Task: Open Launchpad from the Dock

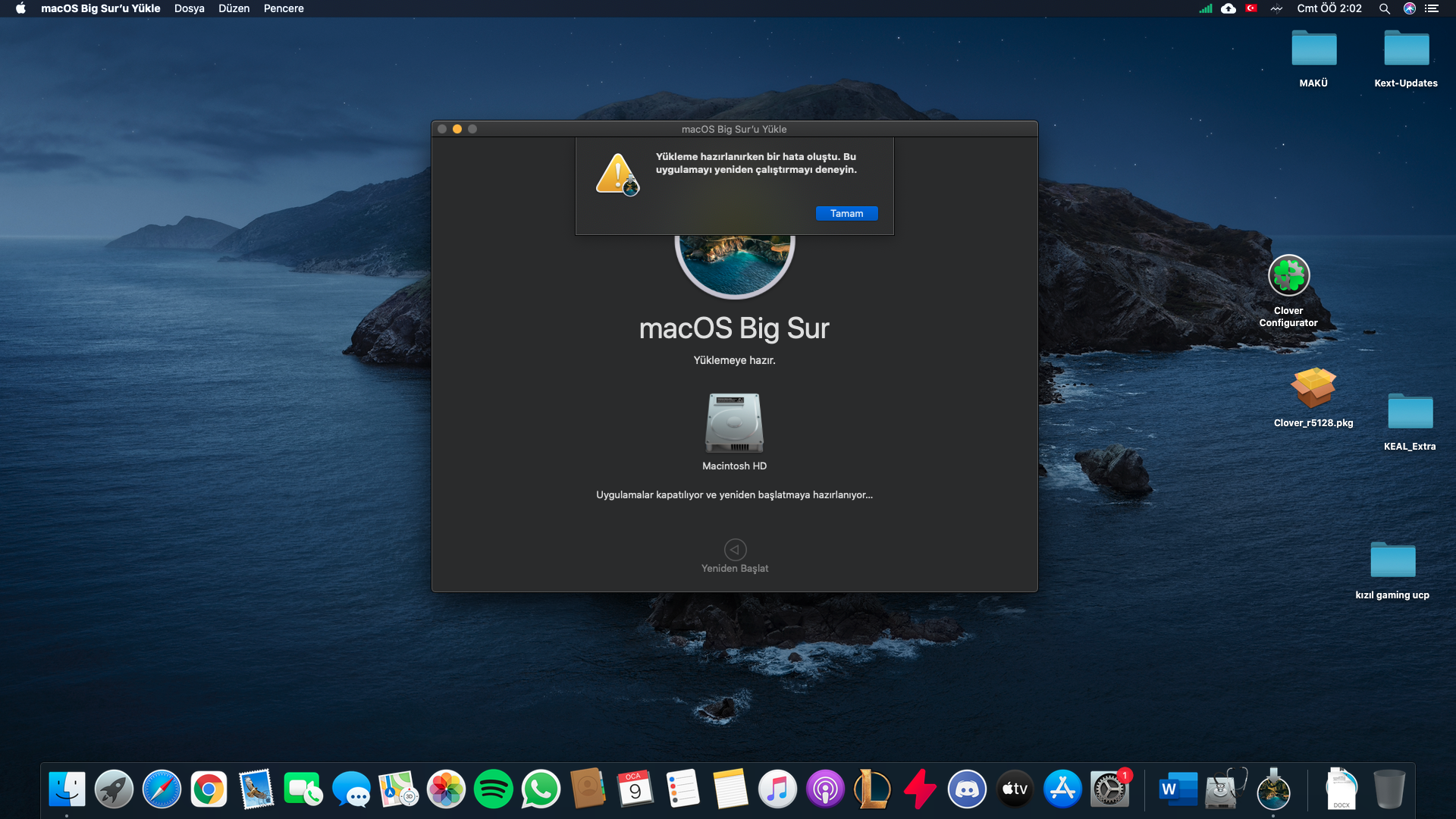Action: click(x=114, y=789)
